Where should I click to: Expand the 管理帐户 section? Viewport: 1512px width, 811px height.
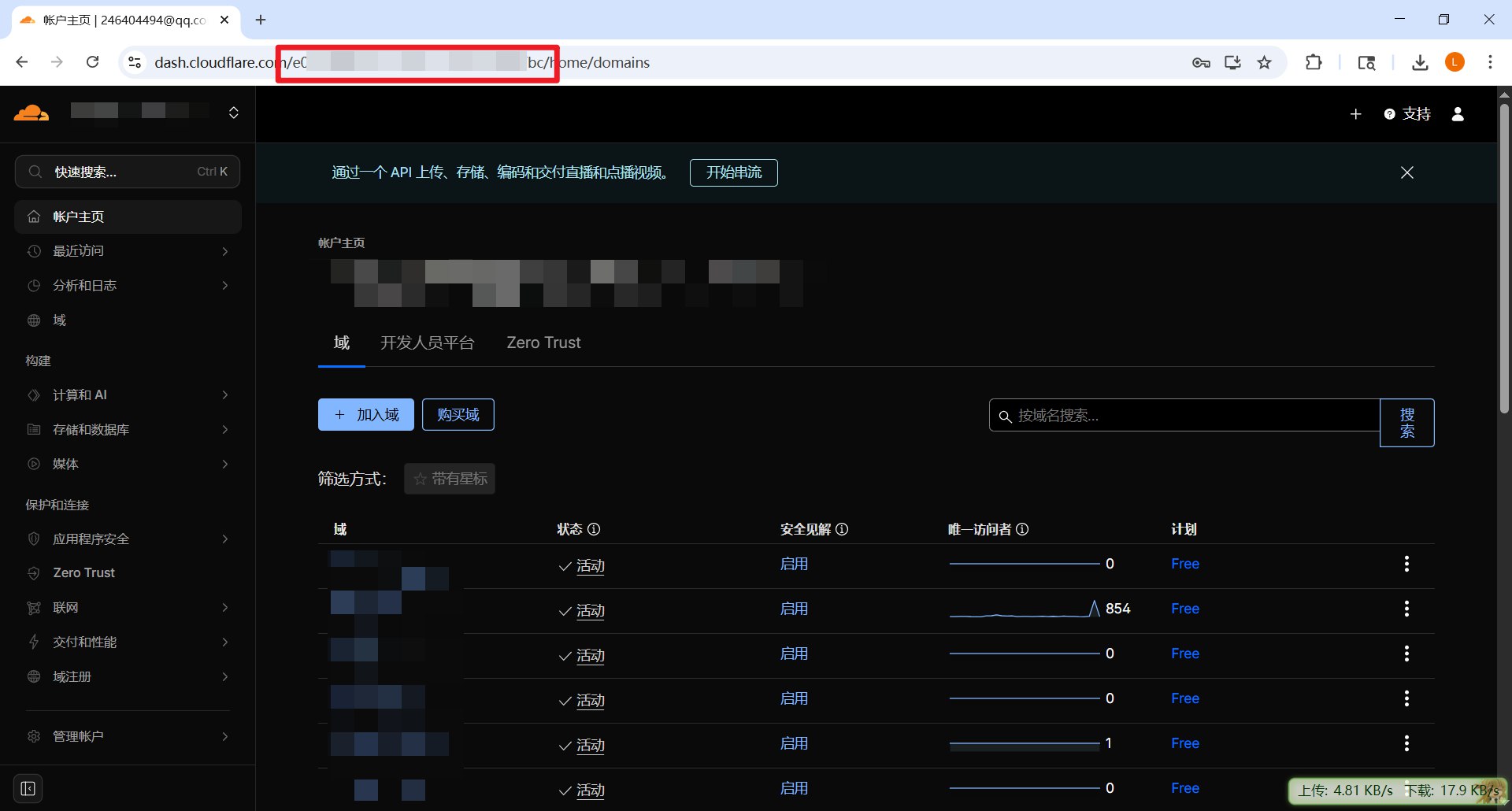[x=128, y=737]
